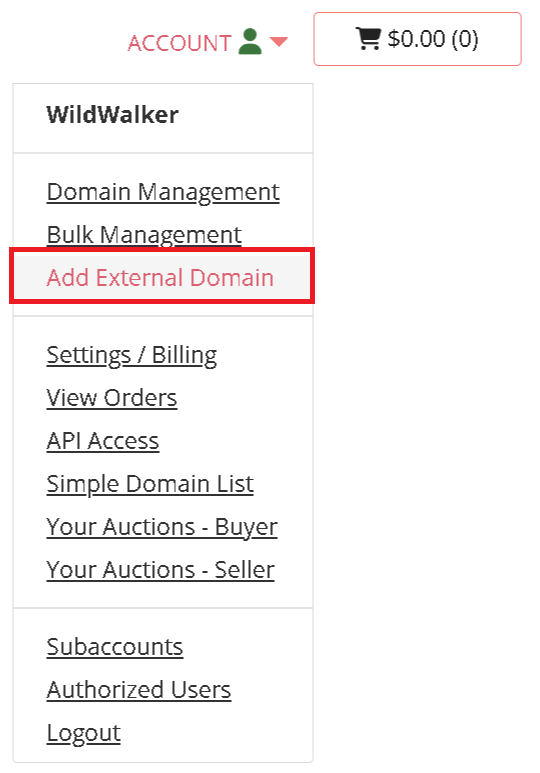The height and width of the screenshot is (773, 540).
Task: Click the WildWalker username heading
Action: click(112, 115)
